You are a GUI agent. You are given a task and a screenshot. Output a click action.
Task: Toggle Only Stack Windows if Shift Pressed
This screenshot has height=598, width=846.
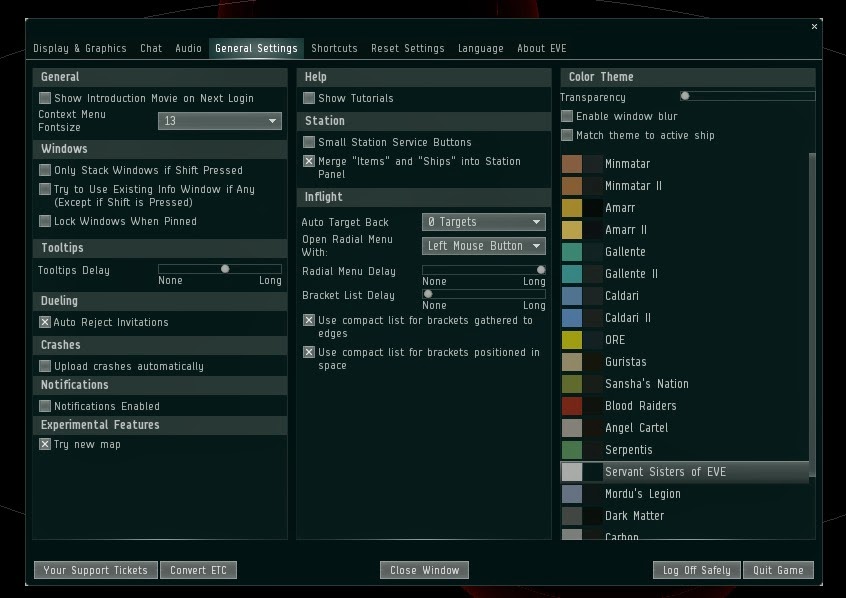pyautogui.click(x=45, y=170)
